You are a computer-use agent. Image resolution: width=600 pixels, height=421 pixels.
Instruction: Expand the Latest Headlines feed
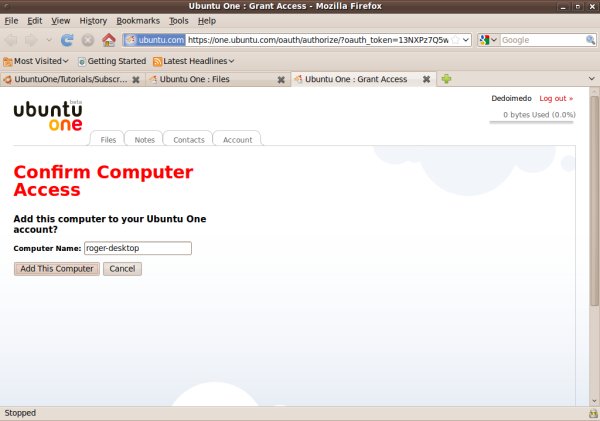pyautogui.click(x=193, y=61)
